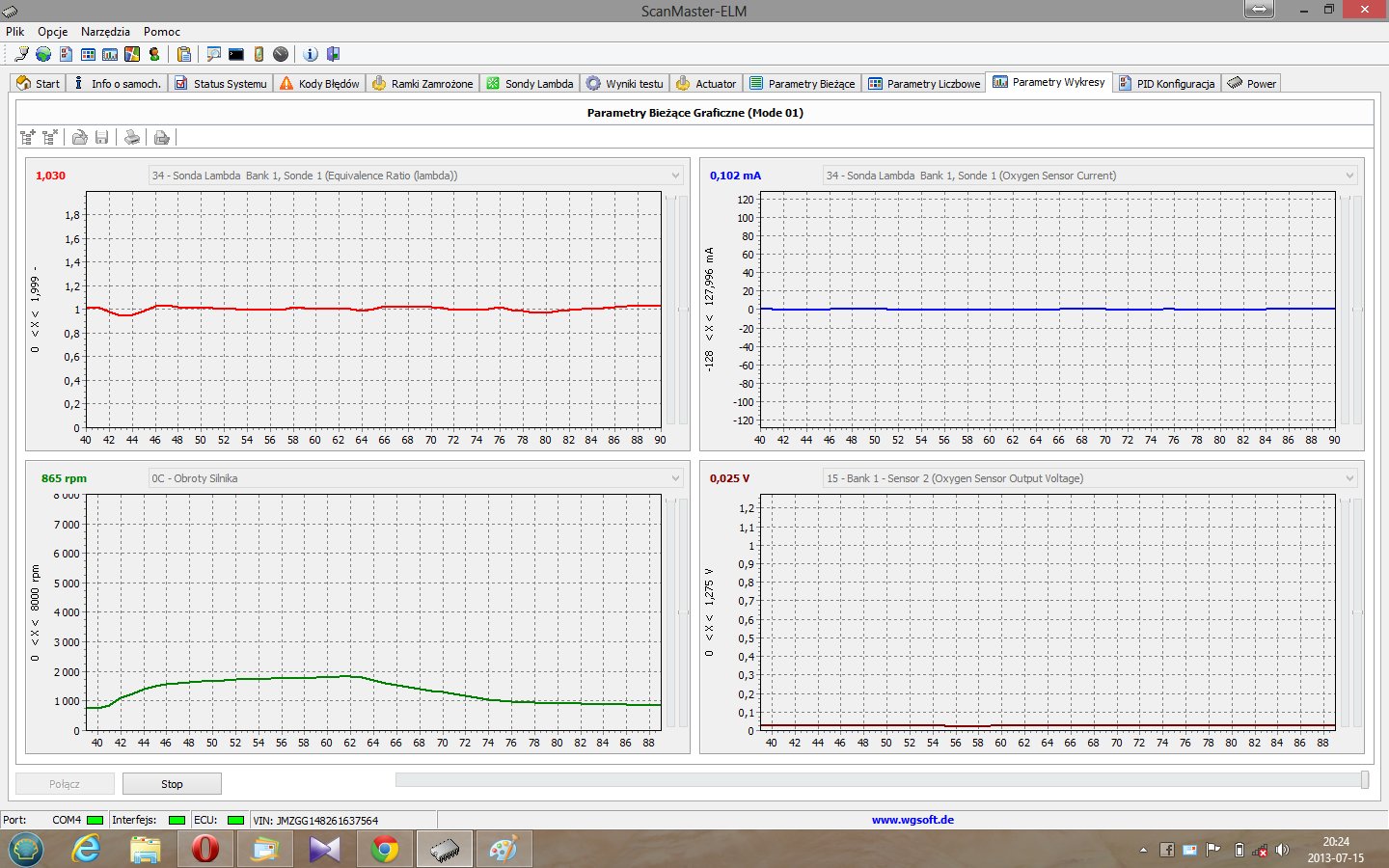Click the horizontal slider bar beside Stop
This screenshot has width=1389, height=868.
(x=878, y=780)
